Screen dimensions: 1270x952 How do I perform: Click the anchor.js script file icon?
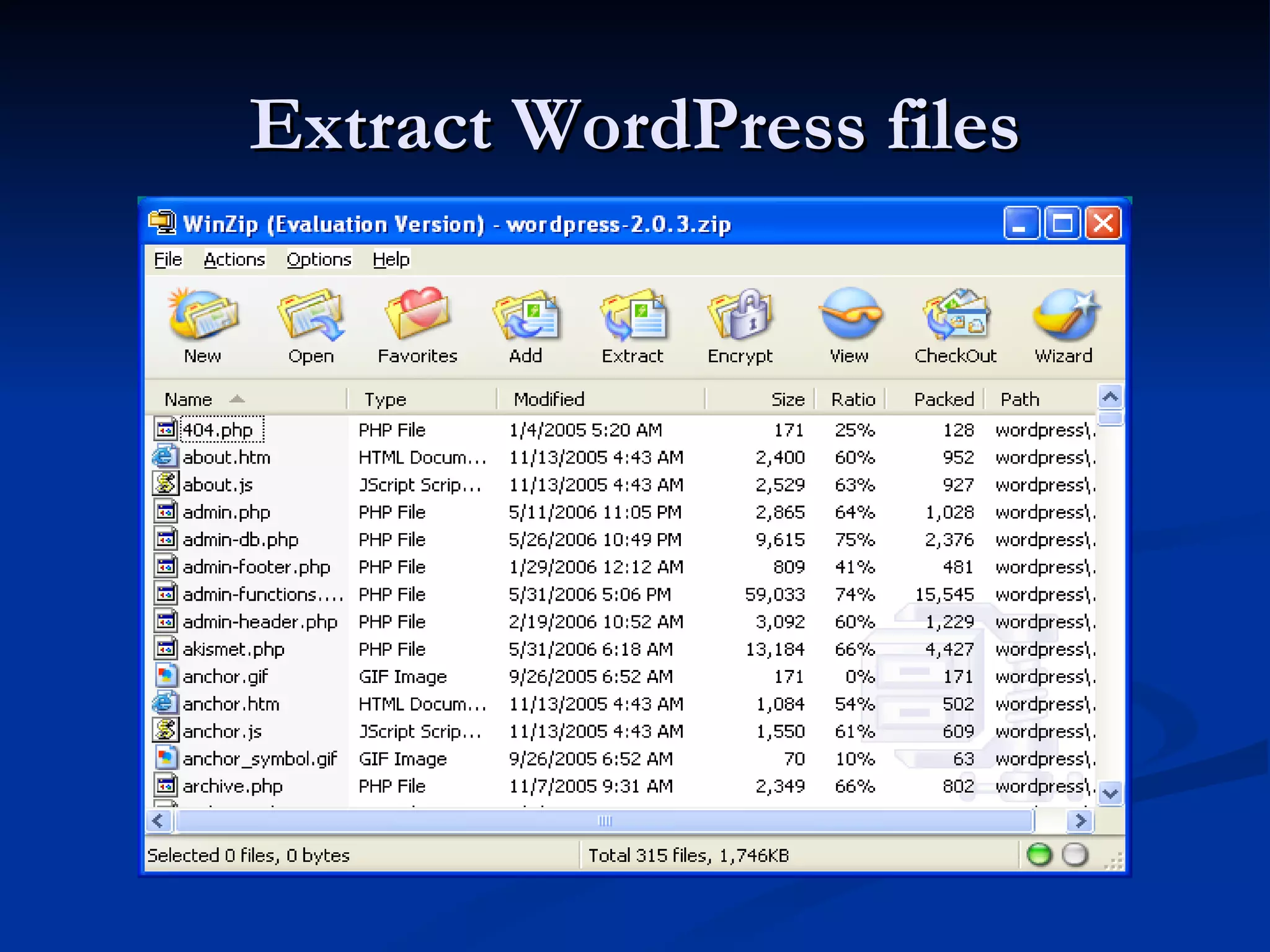tap(165, 731)
